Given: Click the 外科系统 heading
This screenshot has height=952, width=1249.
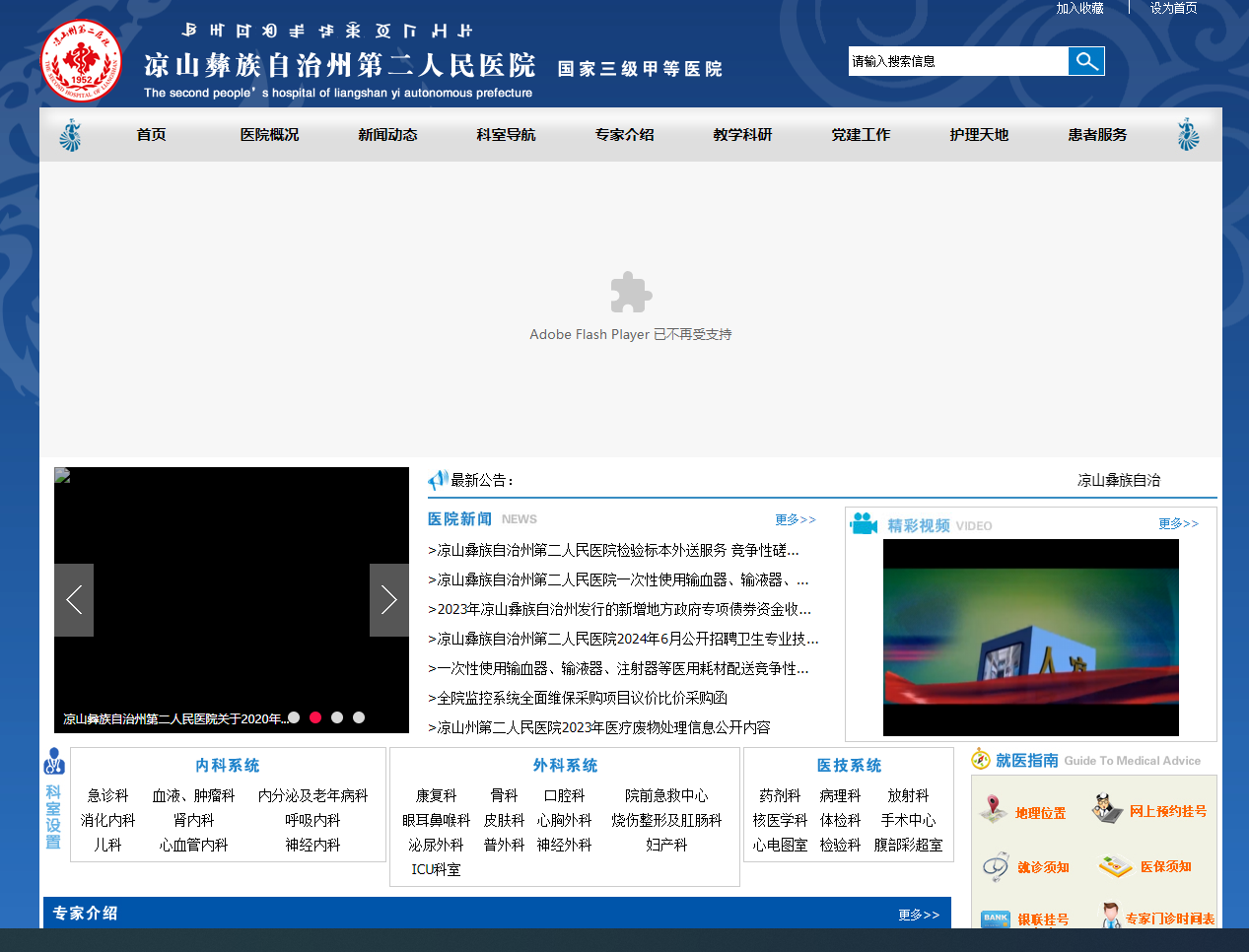Looking at the screenshot, I should 565,766.
